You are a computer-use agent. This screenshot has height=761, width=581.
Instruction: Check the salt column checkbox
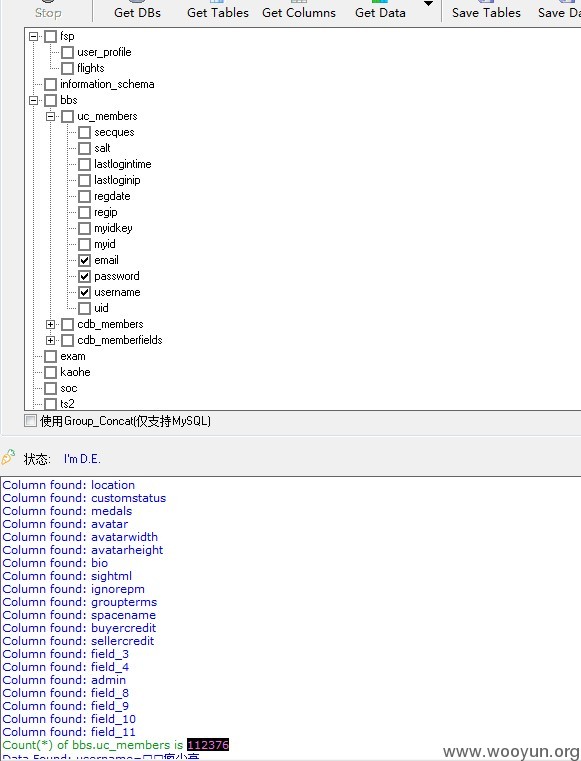click(84, 149)
